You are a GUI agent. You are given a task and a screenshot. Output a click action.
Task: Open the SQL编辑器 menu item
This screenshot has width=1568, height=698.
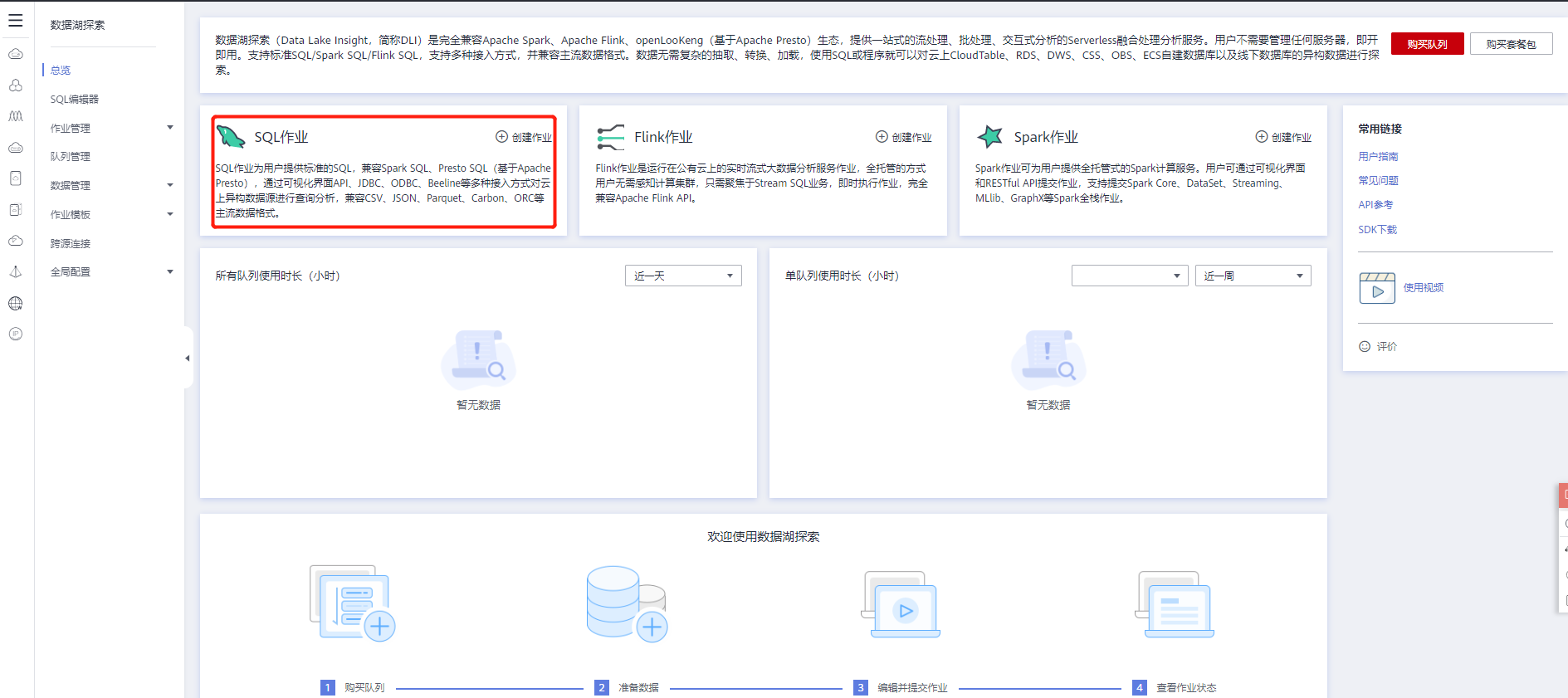[x=74, y=100]
